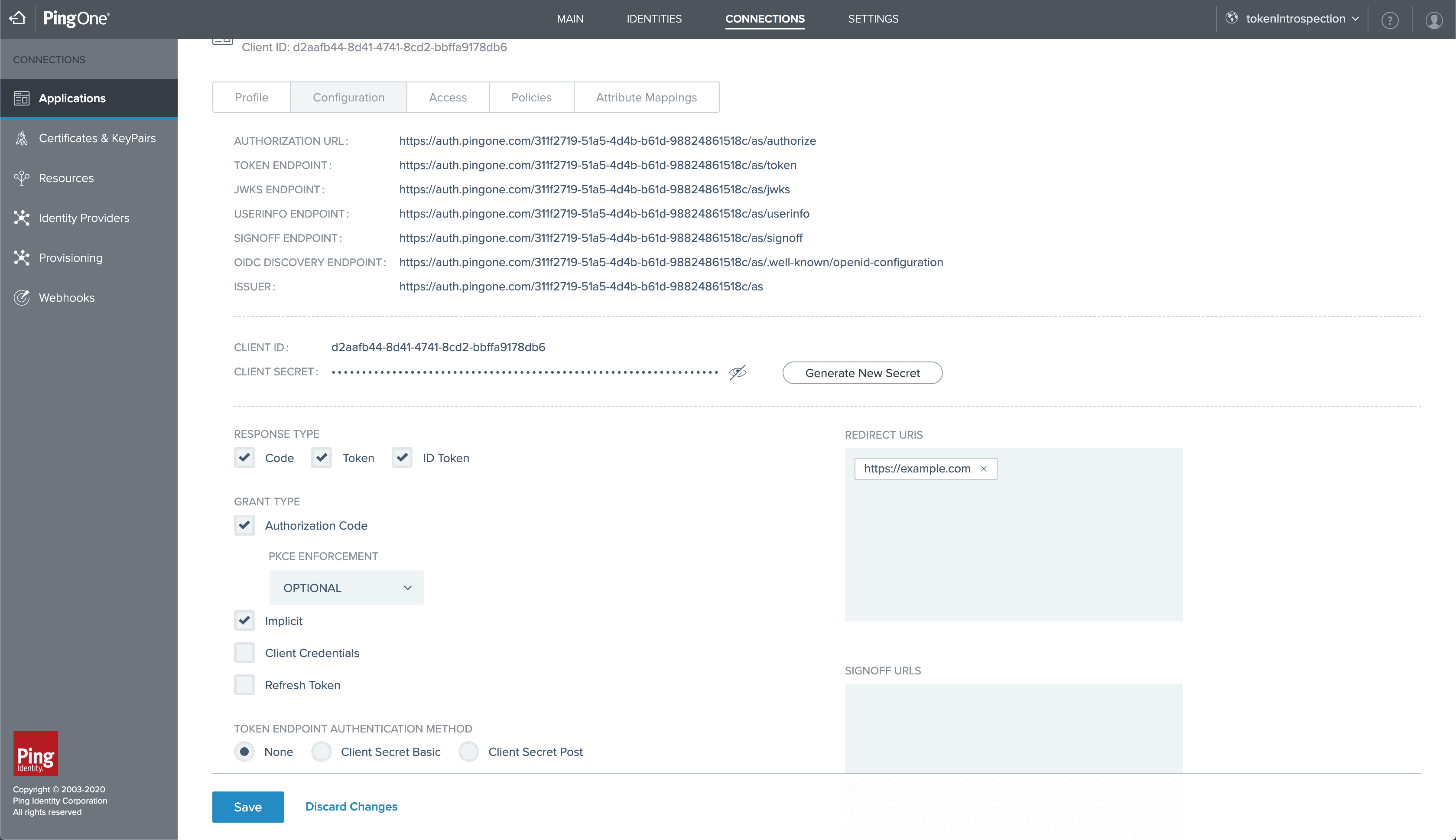1456x840 pixels.
Task: Open PKCE Enforcement dropdown
Action: (346, 588)
